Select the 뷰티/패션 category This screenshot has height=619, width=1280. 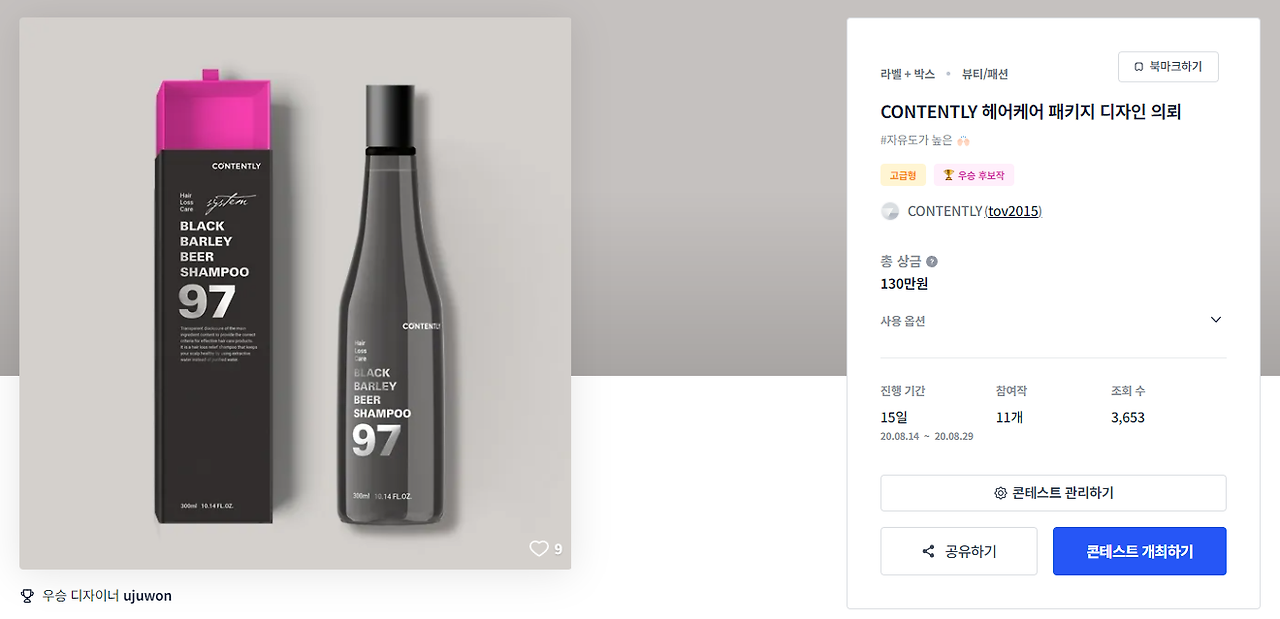(x=985, y=74)
